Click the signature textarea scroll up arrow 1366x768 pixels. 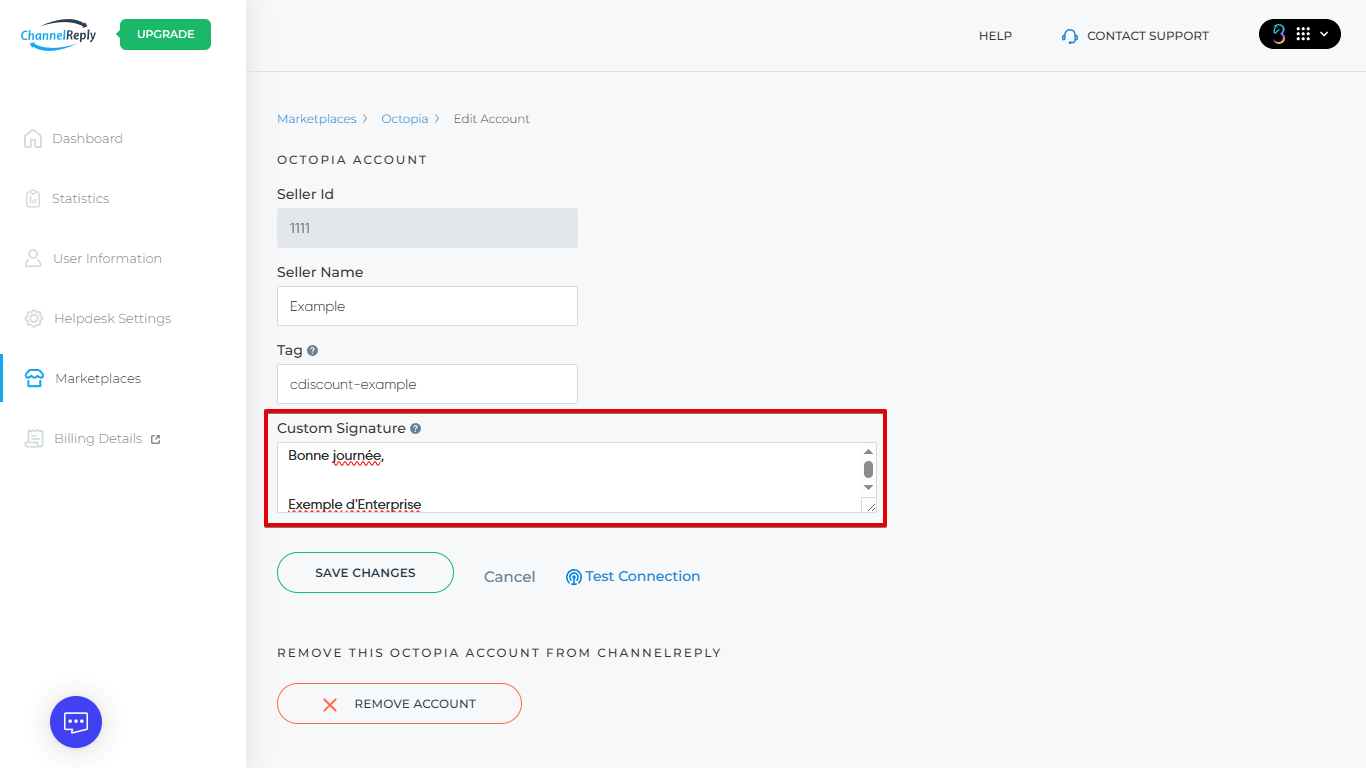click(868, 452)
